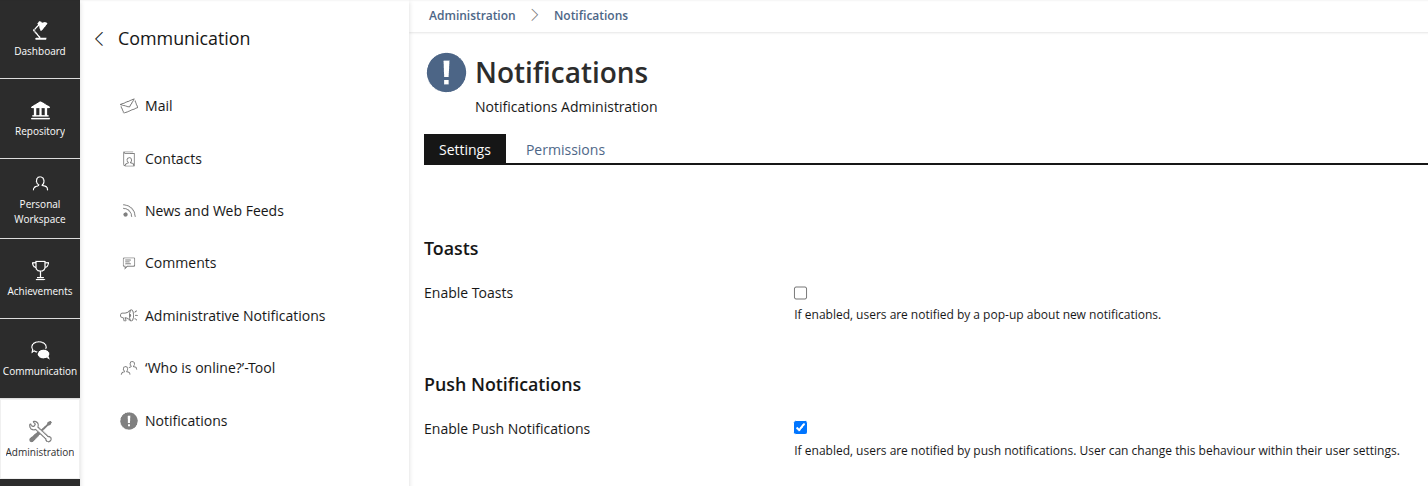Switch to the Permissions tab
Image resolution: width=1428 pixels, height=486 pixels.
coord(565,150)
